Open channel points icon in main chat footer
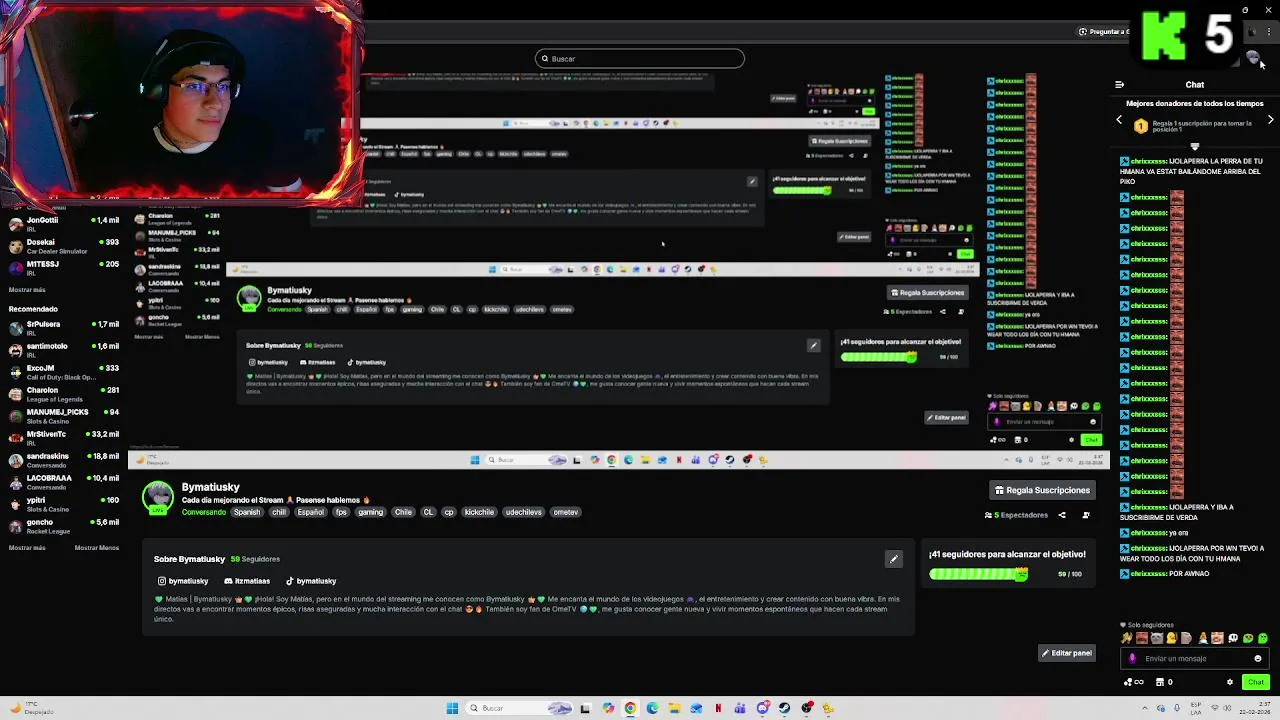This screenshot has height=720, width=1280. (x=1134, y=682)
